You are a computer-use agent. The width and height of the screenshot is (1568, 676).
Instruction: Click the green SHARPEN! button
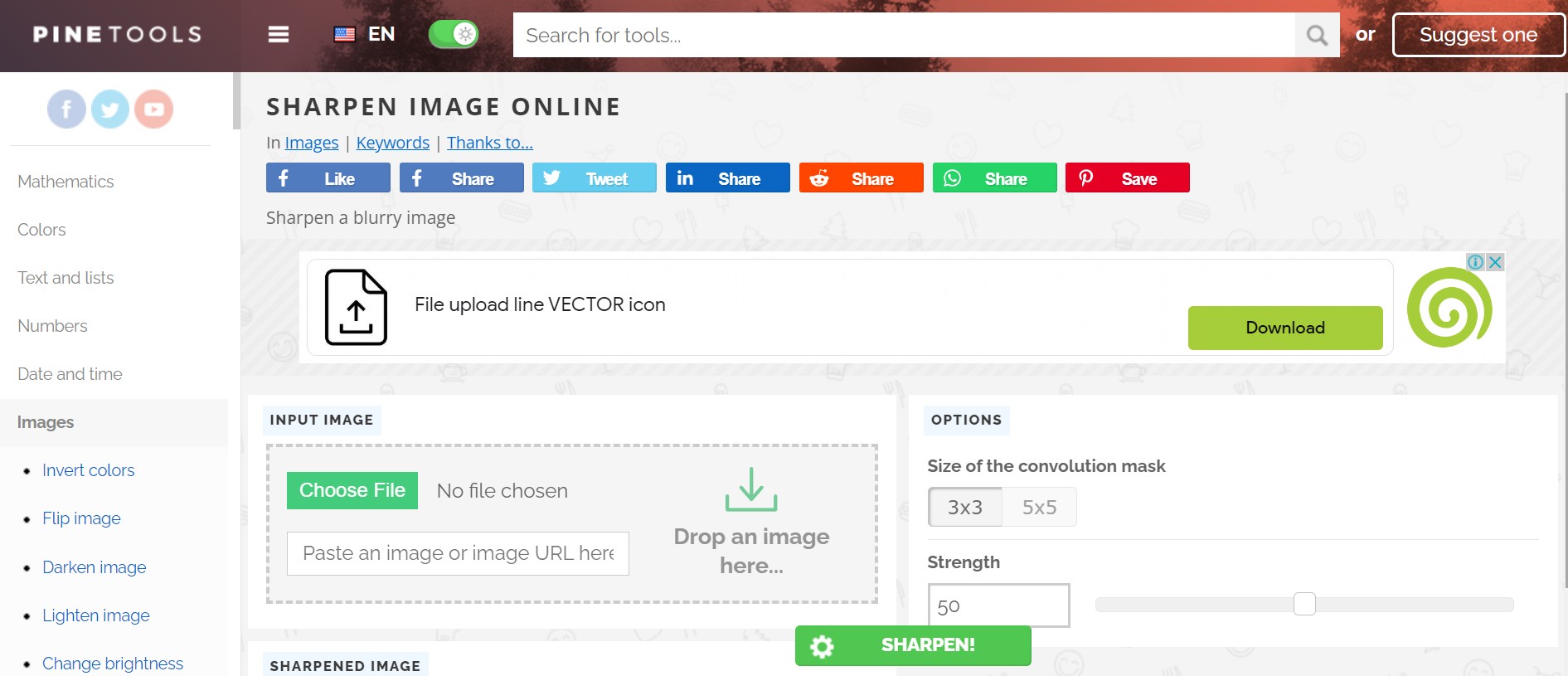(x=913, y=645)
